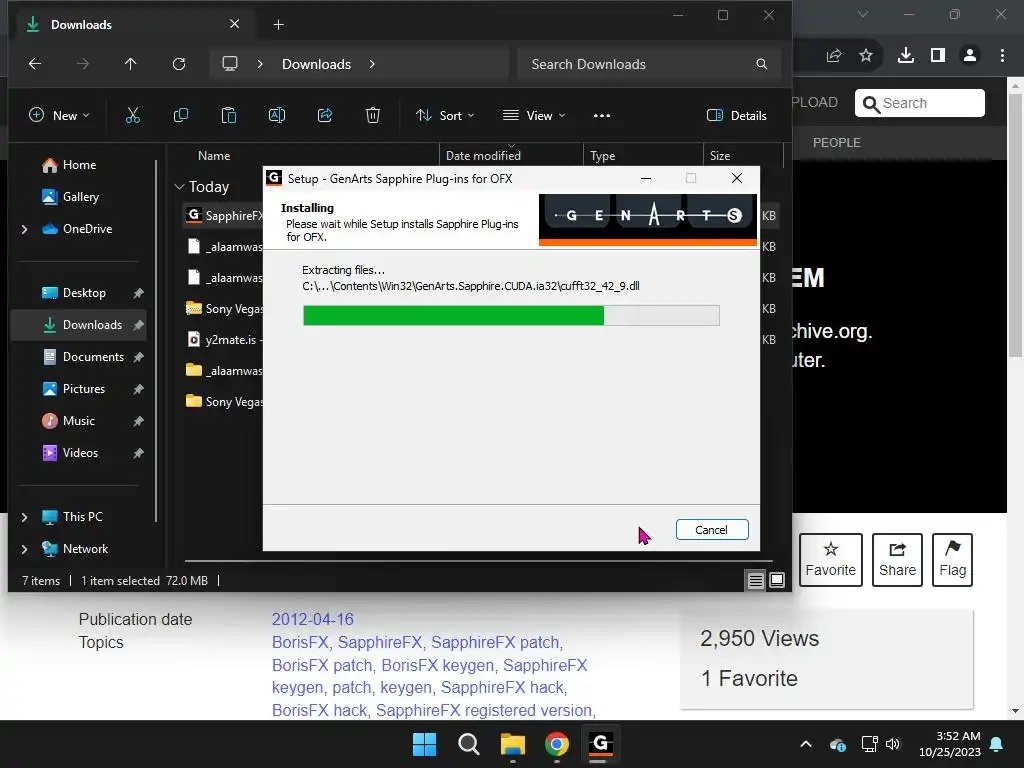Open the View dropdown menu
Image resolution: width=1024 pixels, height=768 pixels.
534,116
